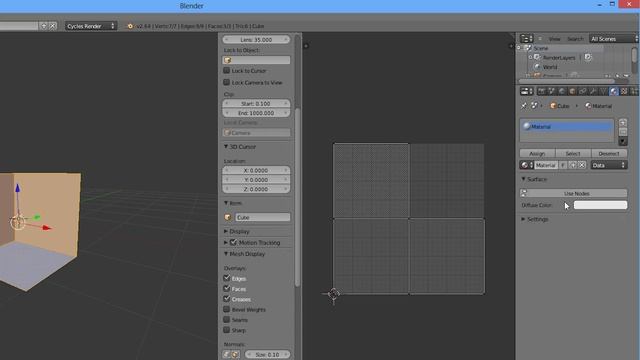
Task: Enable Sharp overlay checkbox
Action: [227, 330]
